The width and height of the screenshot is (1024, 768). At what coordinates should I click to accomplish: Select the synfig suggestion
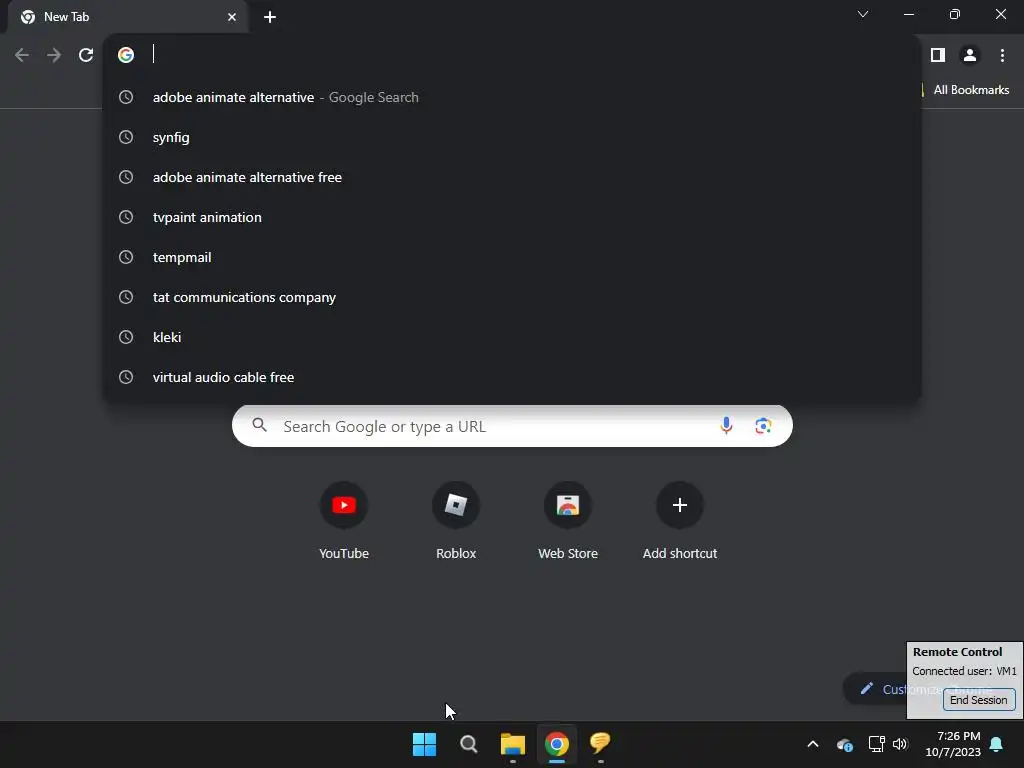(x=512, y=137)
